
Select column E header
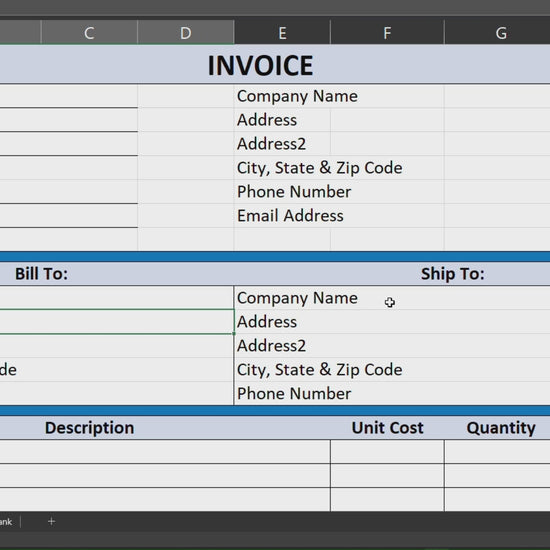pyautogui.click(x=282, y=33)
